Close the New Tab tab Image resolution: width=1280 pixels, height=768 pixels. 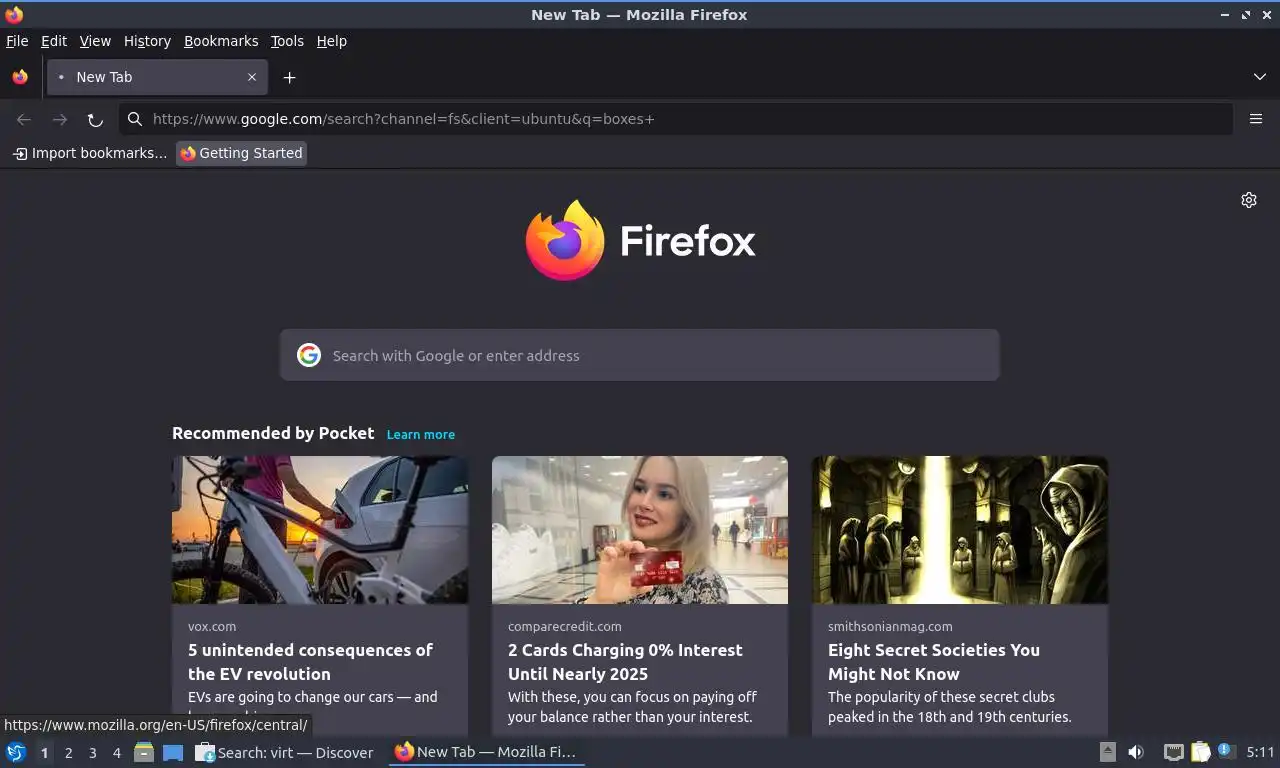[x=252, y=77]
